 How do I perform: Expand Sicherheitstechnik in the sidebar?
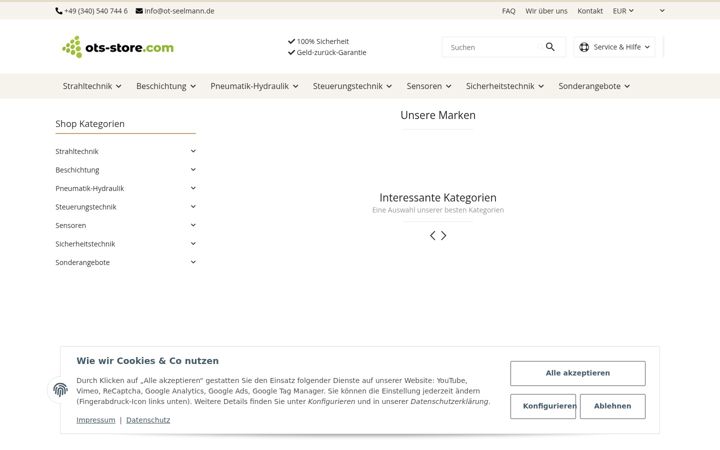click(193, 243)
